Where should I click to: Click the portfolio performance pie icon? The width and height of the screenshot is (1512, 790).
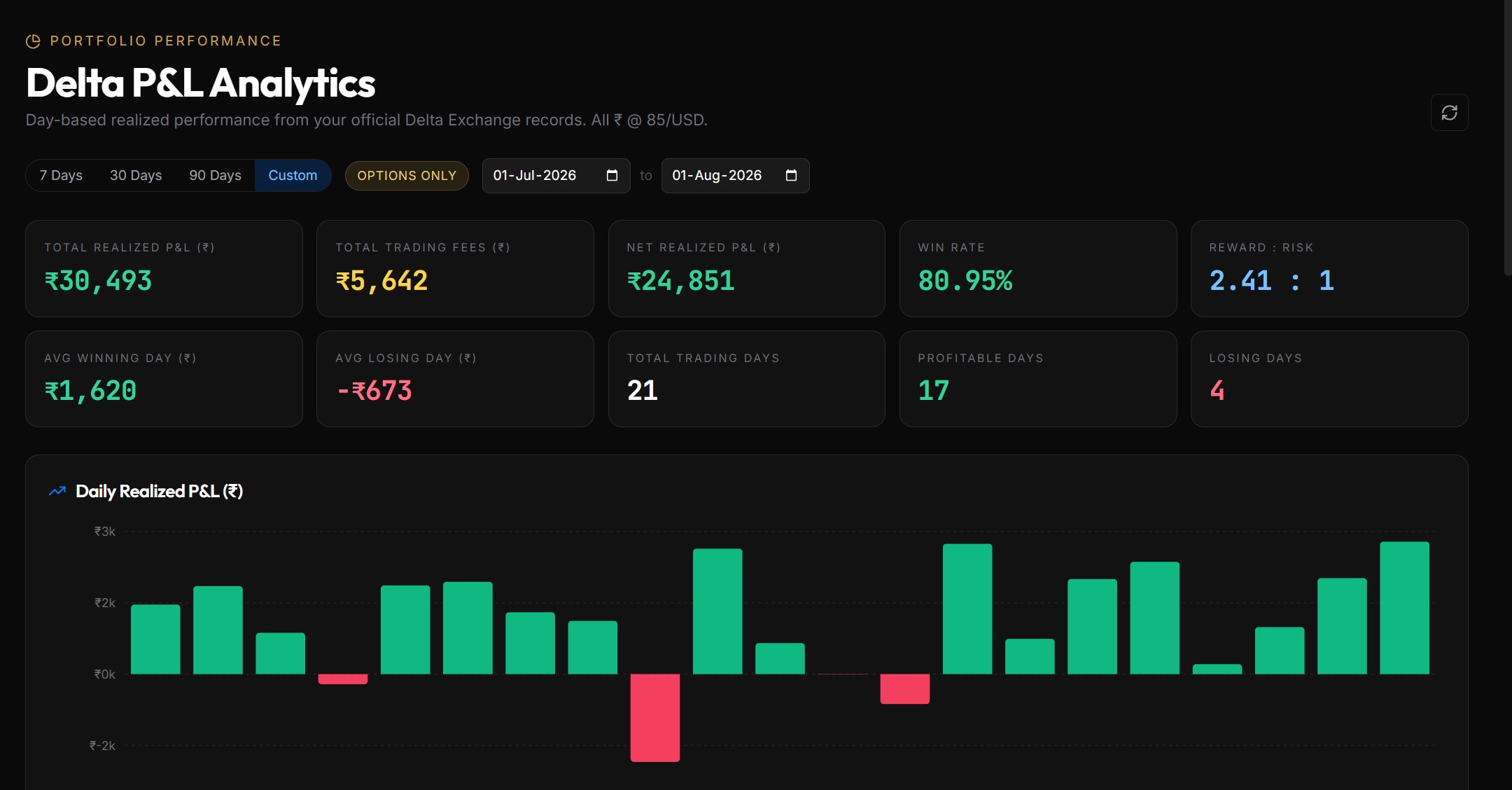[33, 41]
